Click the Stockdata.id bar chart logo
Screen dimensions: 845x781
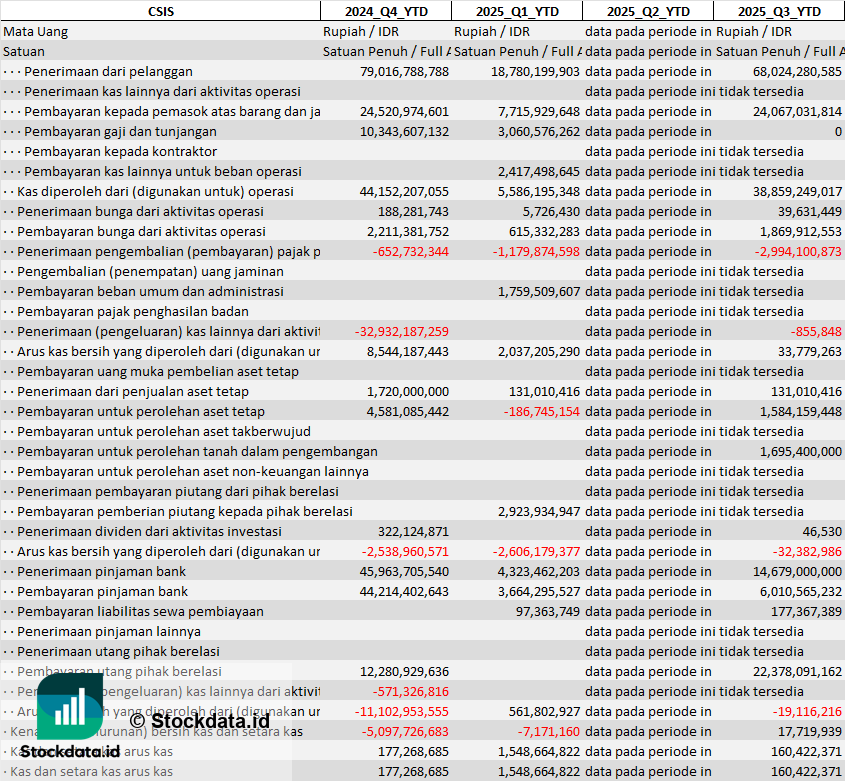(x=70, y=707)
